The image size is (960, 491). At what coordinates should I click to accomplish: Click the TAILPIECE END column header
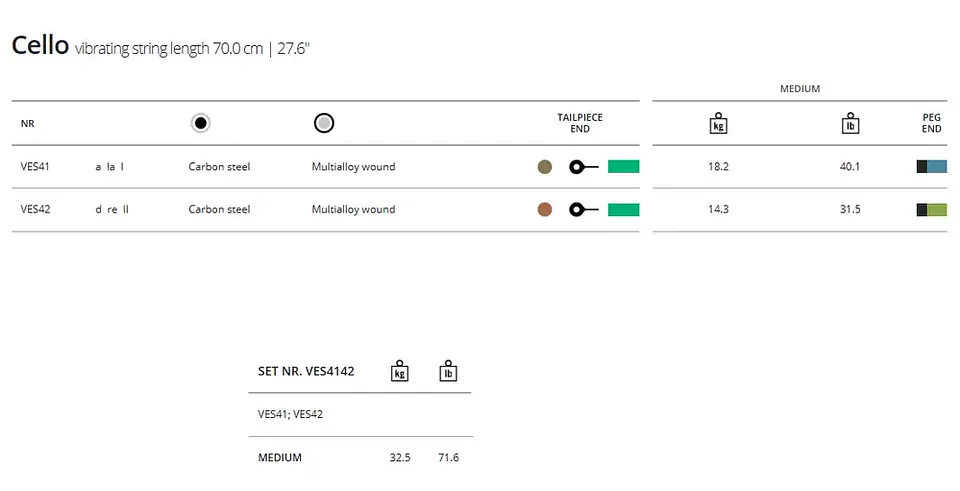580,123
